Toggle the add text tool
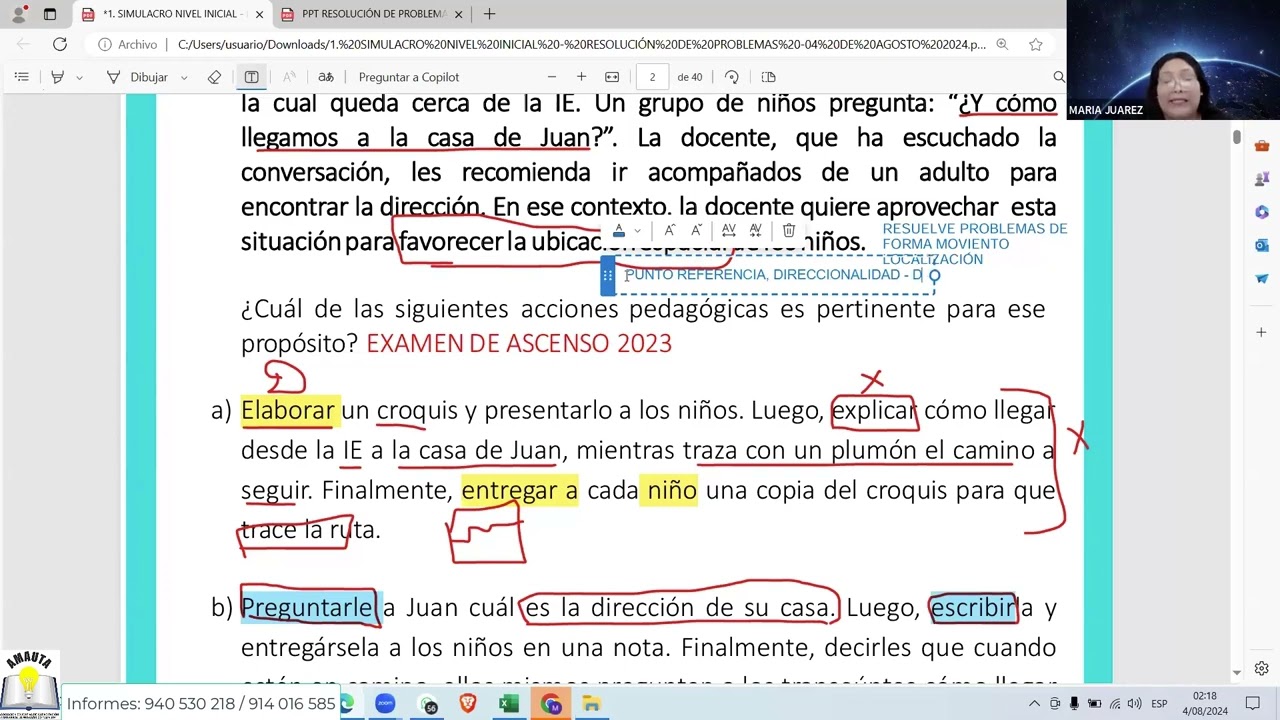The height and width of the screenshot is (720, 1280). pyautogui.click(x=251, y=77)
